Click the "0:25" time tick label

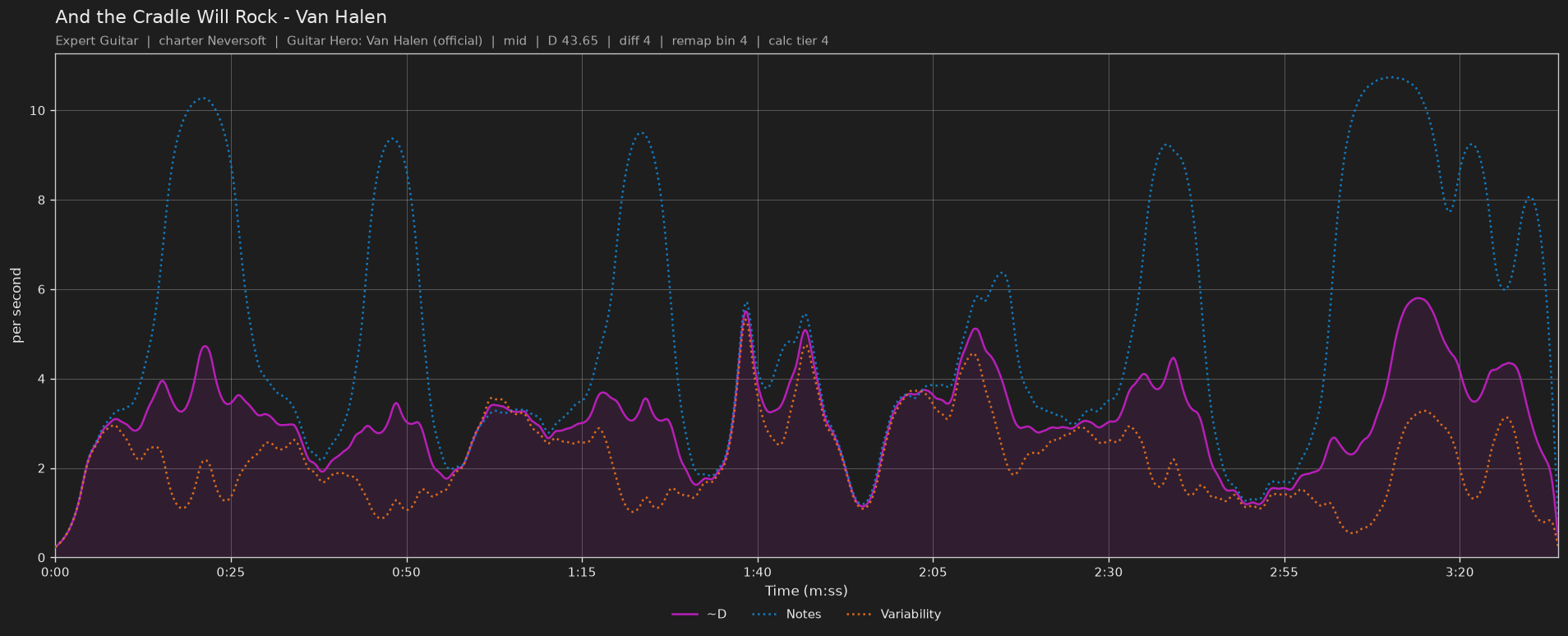(x=231, y=573)
